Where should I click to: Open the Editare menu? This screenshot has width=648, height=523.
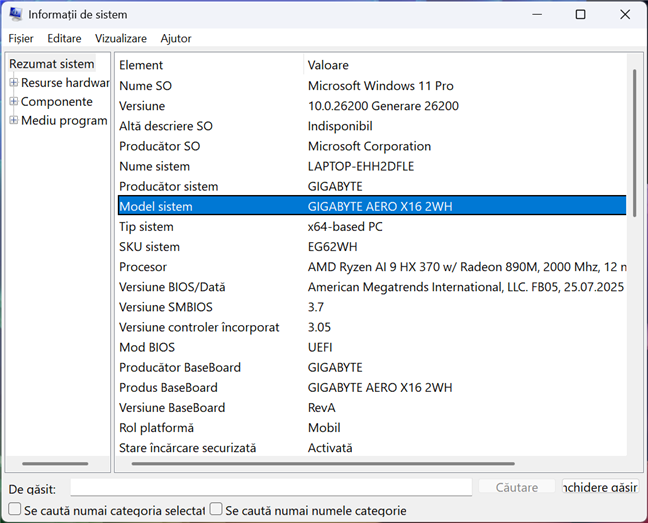(x=64, y=38)
